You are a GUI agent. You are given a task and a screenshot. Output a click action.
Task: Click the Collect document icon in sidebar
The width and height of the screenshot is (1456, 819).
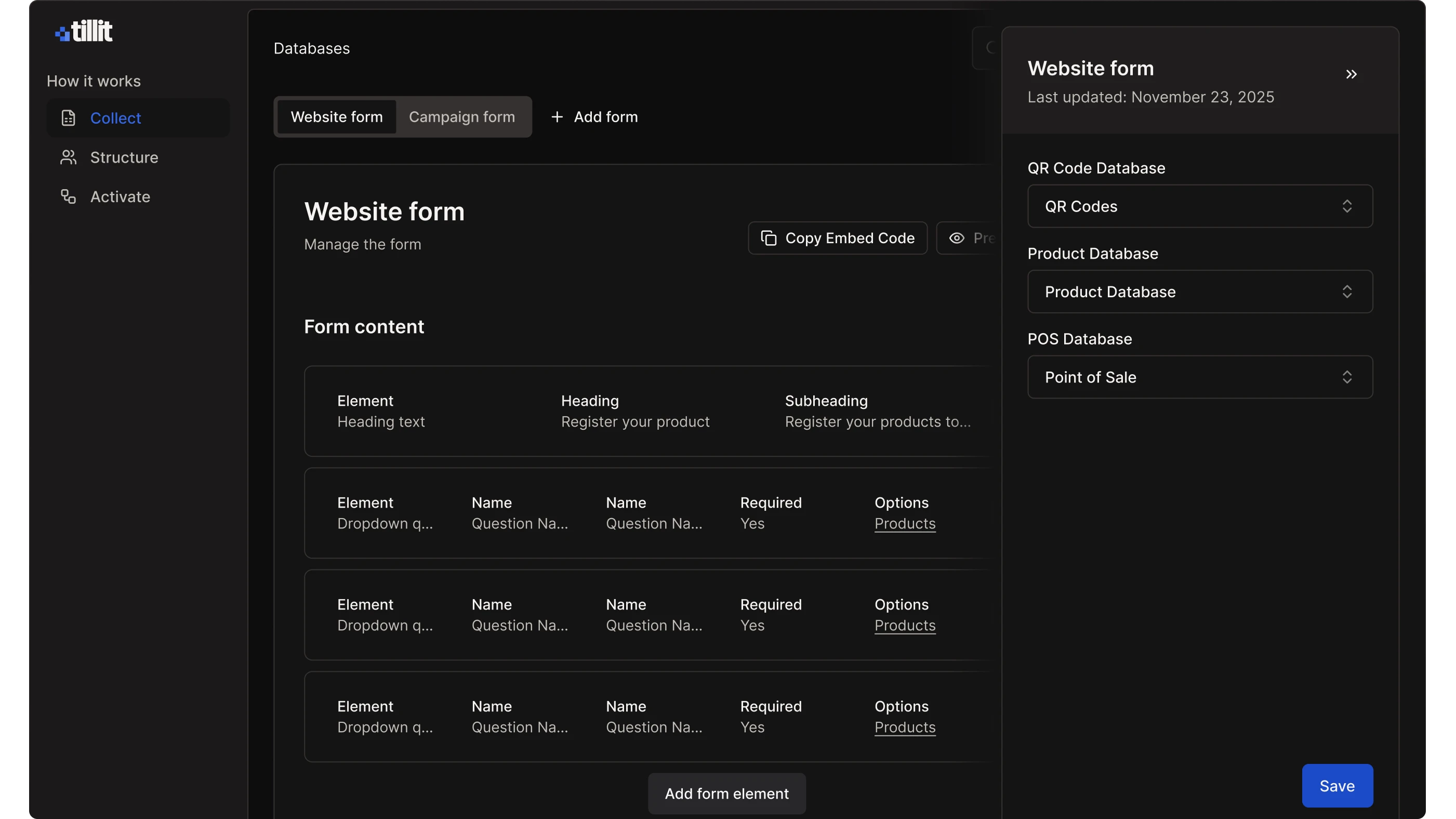coord(69,118)
